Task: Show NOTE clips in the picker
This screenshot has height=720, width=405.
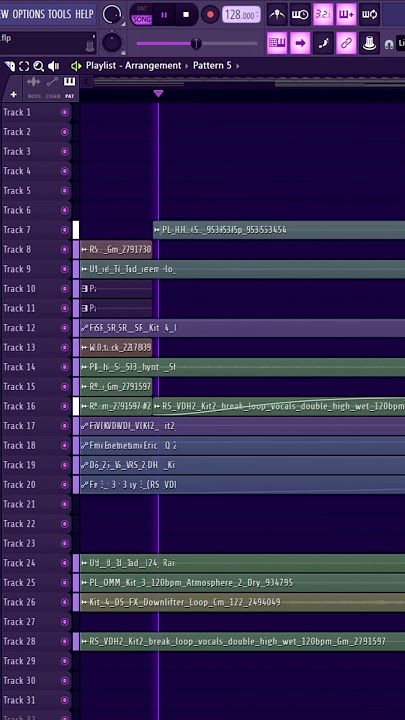Action: click(x=34, y=88)
